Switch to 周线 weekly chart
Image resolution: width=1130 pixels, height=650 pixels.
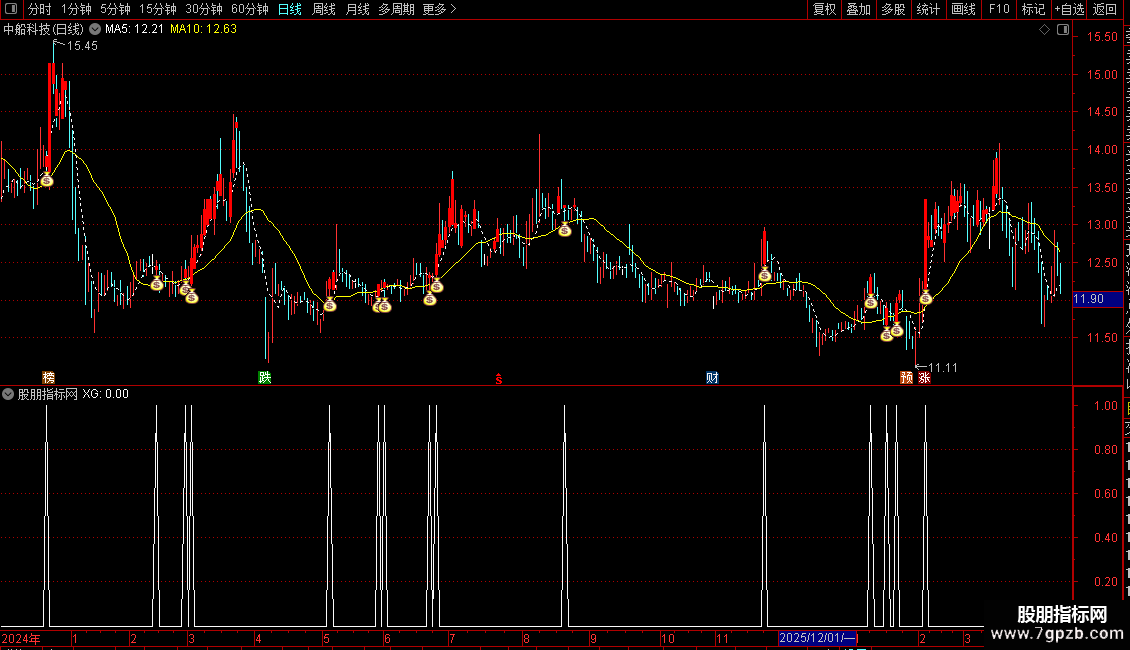[324, 9]
